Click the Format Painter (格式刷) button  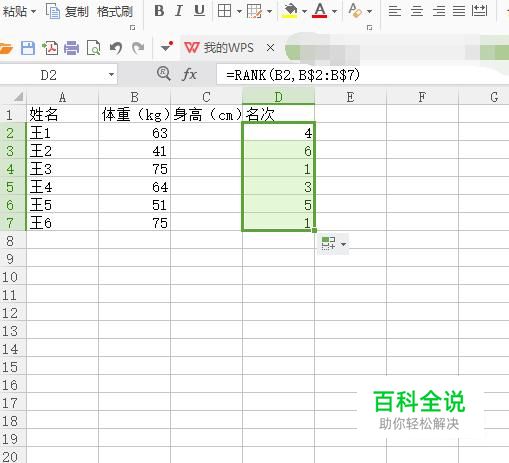(x=115, y=12)
